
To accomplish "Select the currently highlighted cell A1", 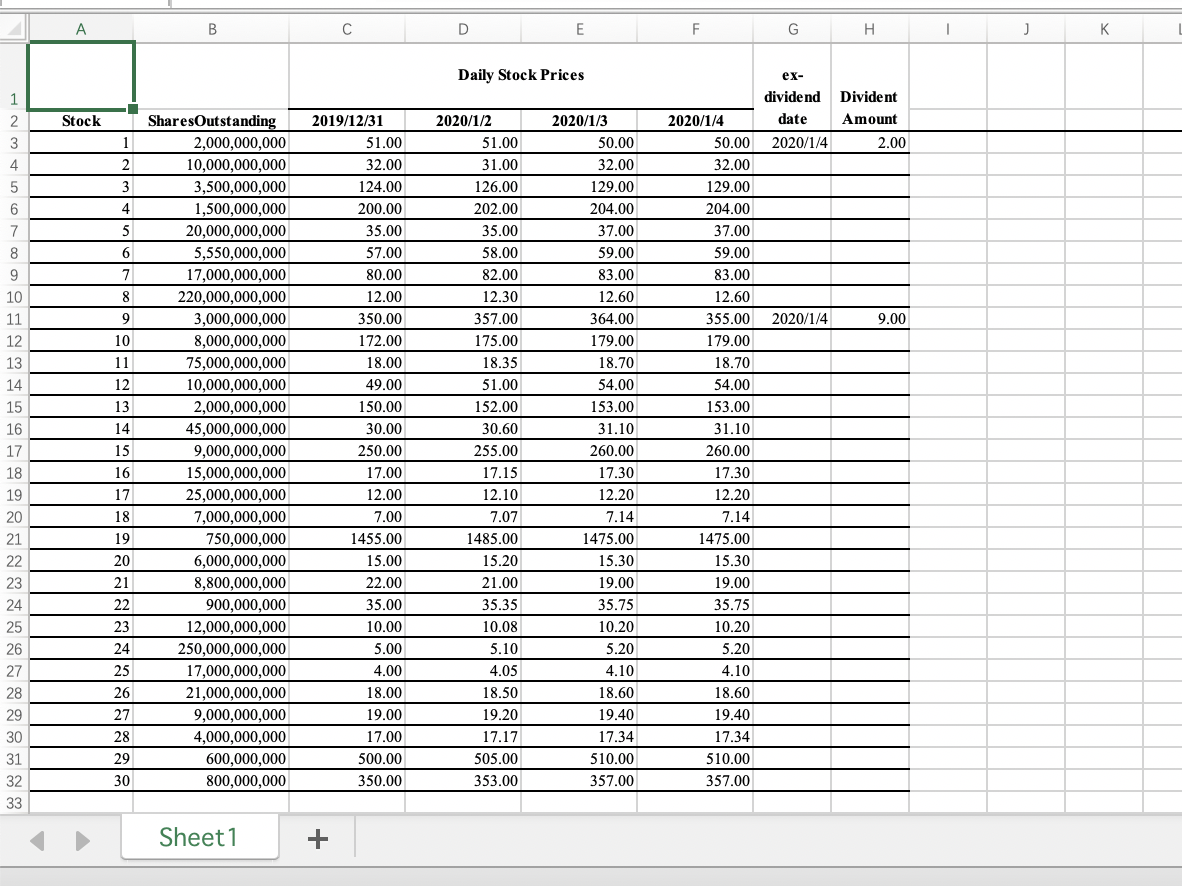I will point(80,75).
